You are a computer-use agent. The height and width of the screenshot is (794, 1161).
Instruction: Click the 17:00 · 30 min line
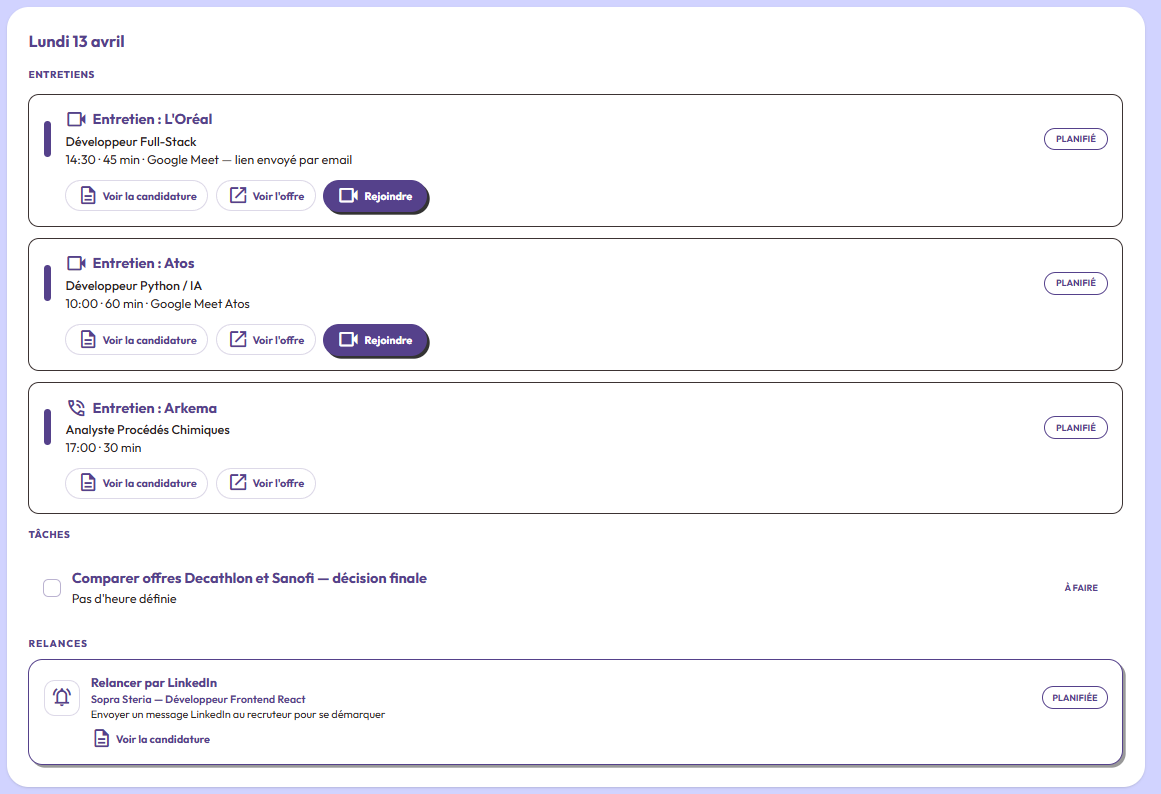[104, 448]
